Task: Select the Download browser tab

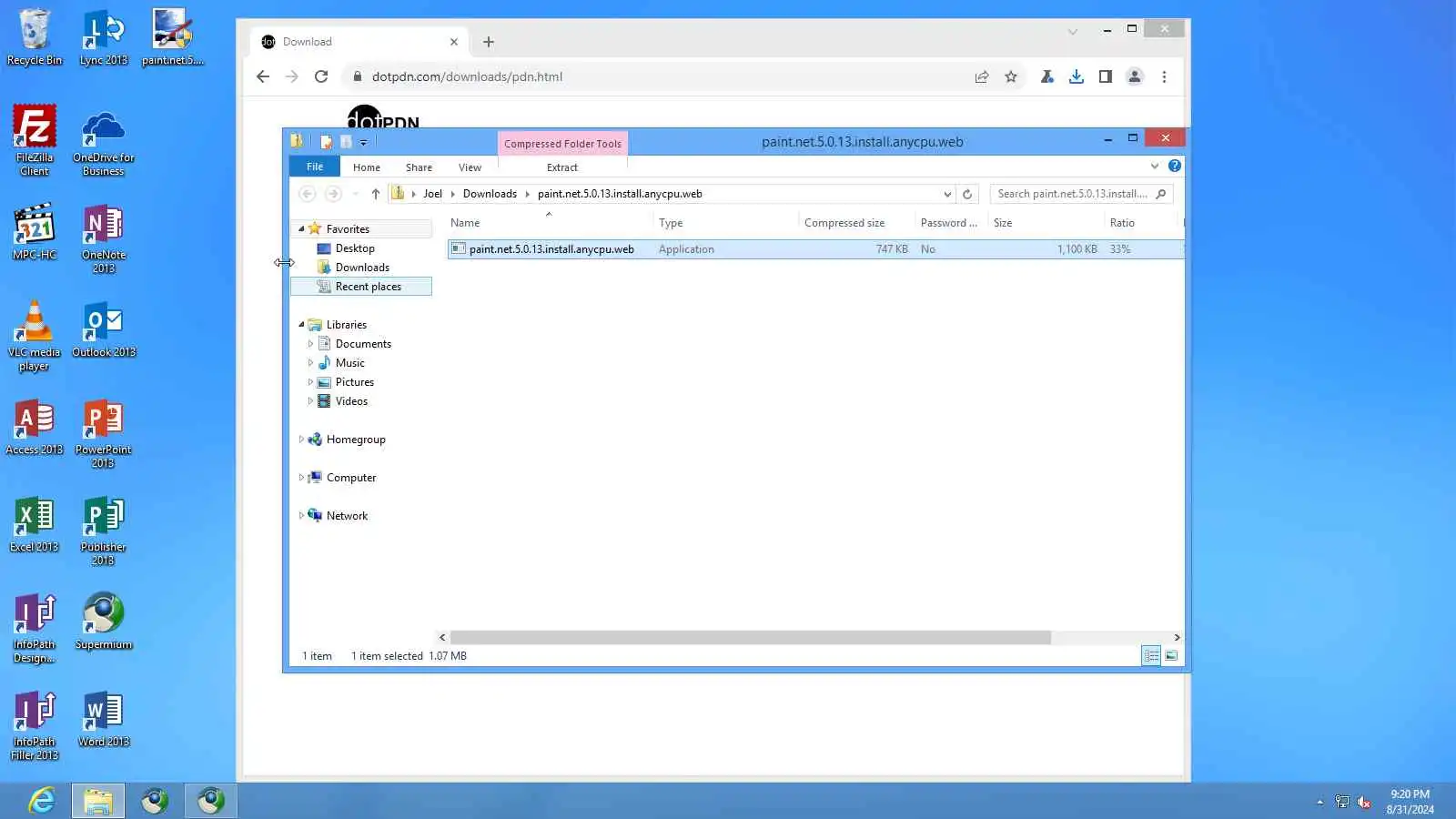Action: click(359, 42)
